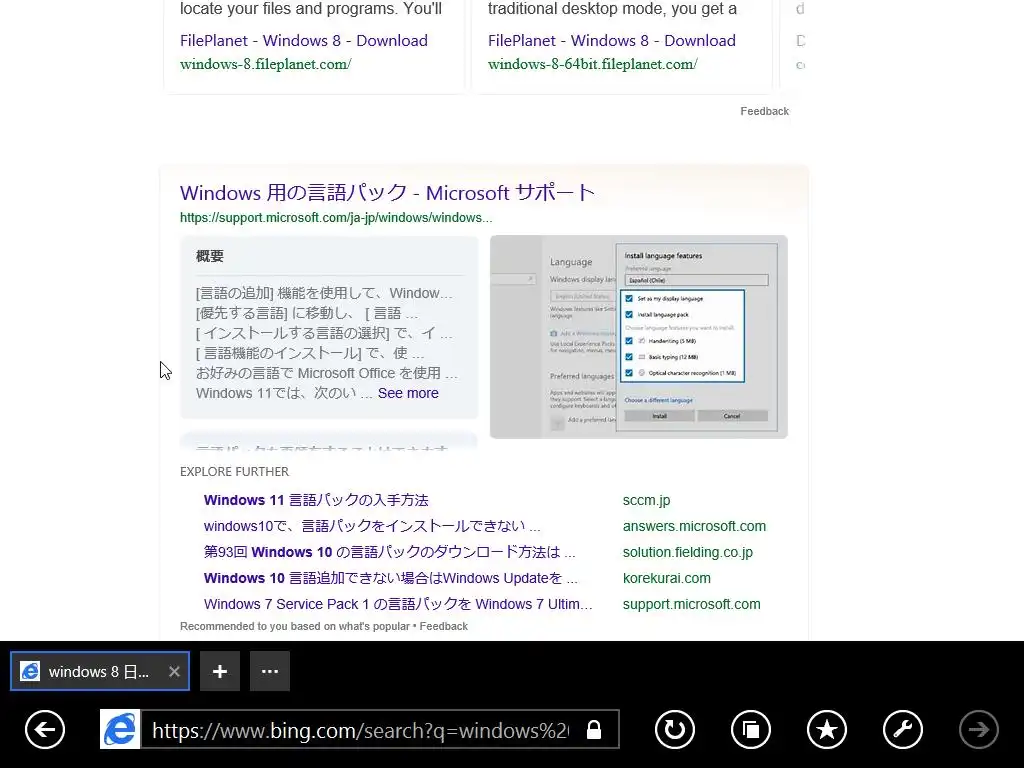Image resolution: width=1024 pixels, height=768 pixels.
Task: Click the lock security icon in address bar
Action: tap(594, 729)
